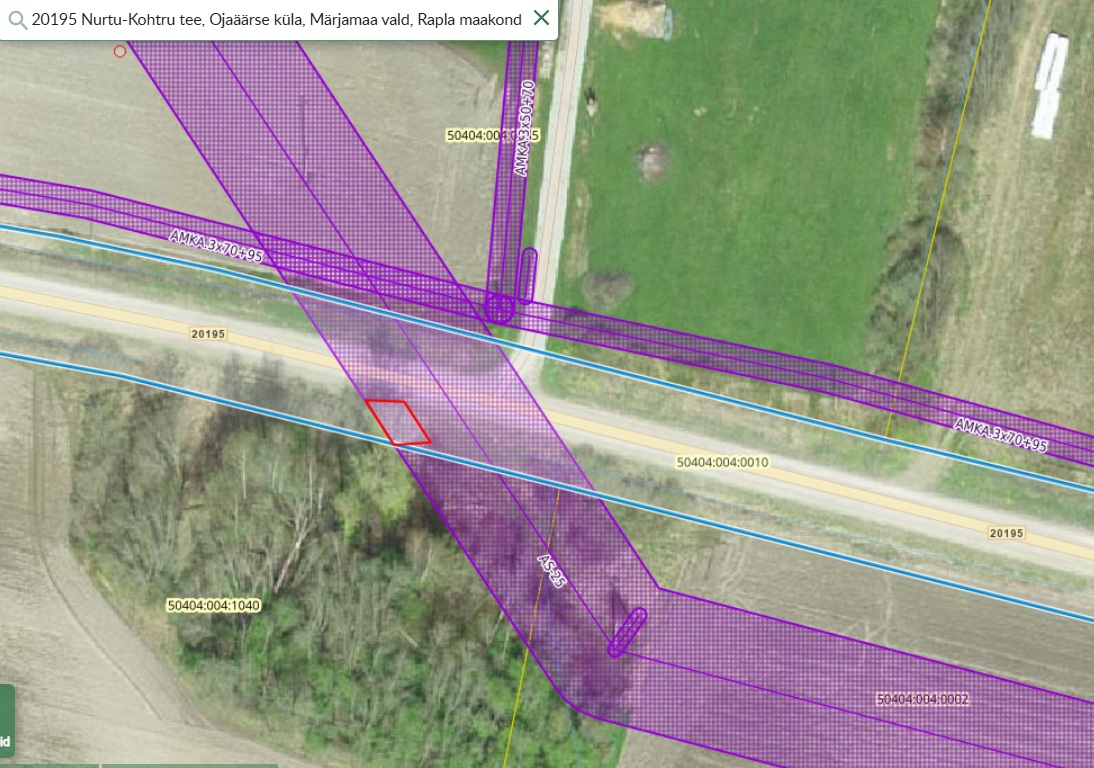This screenshot has height=768, width=1094.
Task: Click the AS-25 power line label
Action: pos(552,570)
